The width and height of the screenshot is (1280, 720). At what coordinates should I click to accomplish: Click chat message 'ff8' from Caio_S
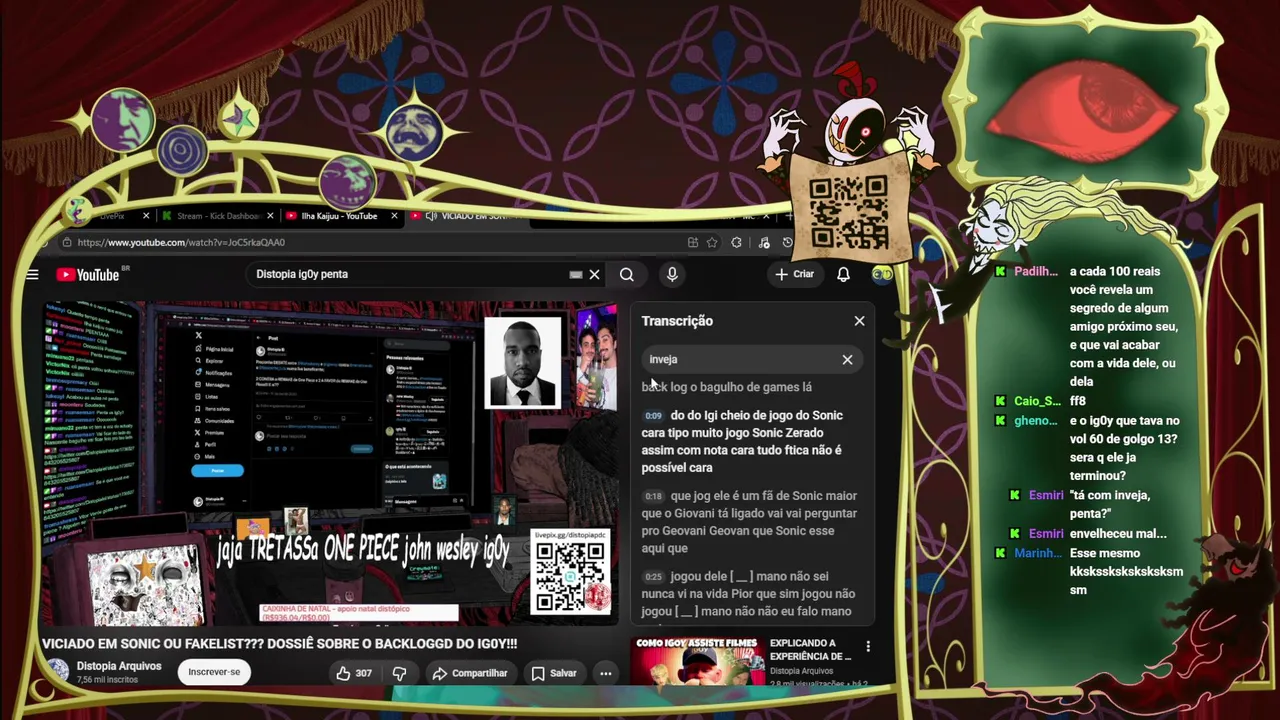click(1077, 402)
